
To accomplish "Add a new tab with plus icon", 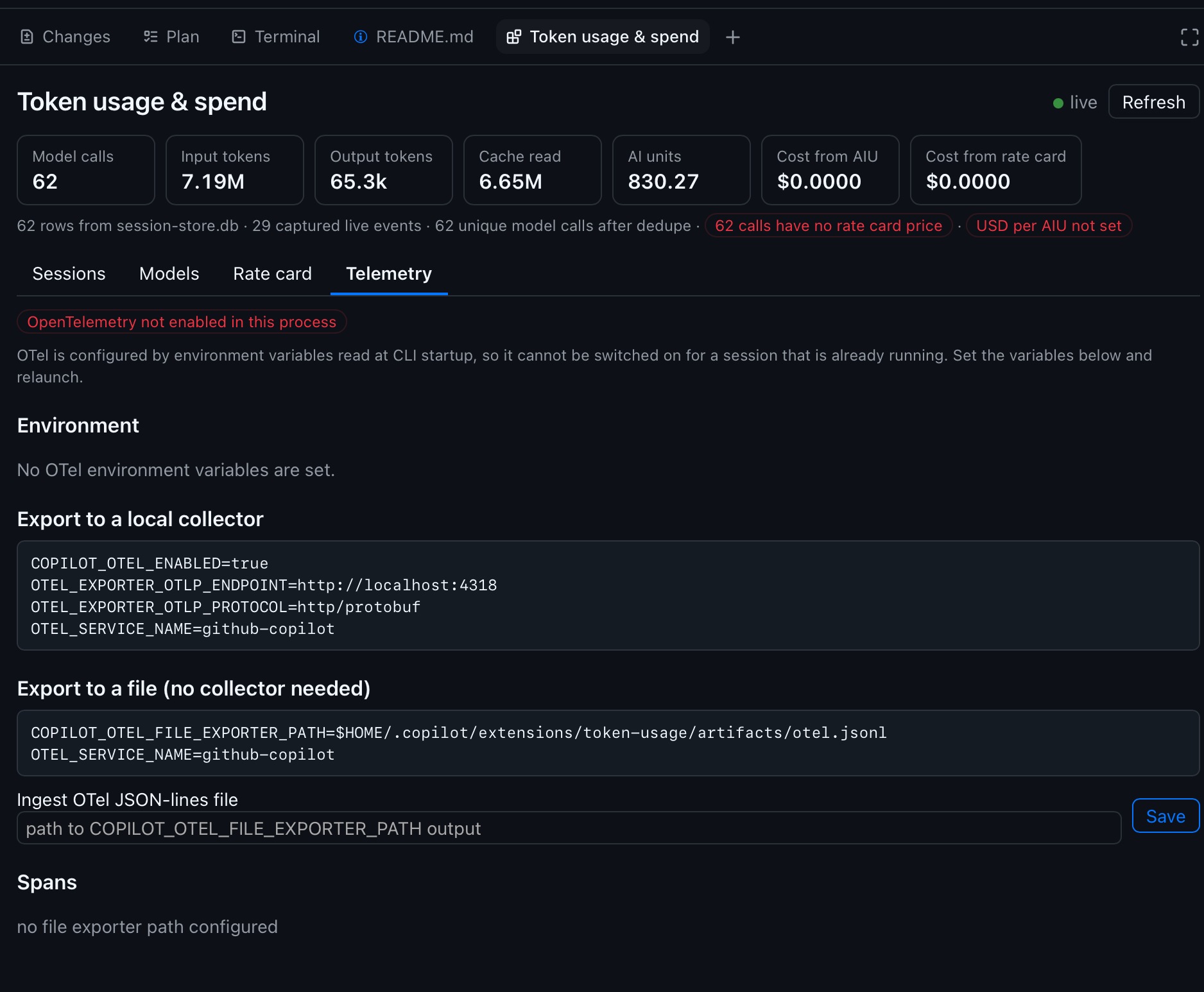I will [733, 37].
